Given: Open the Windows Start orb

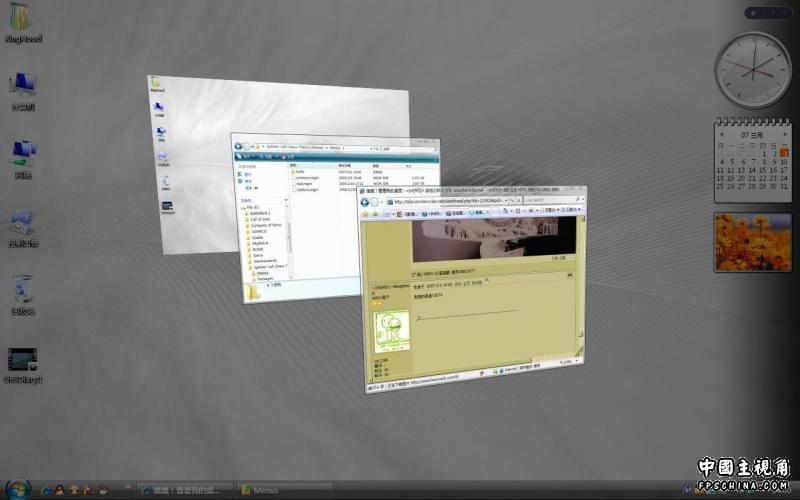Looking at the screenshot, I should (18, 490).
